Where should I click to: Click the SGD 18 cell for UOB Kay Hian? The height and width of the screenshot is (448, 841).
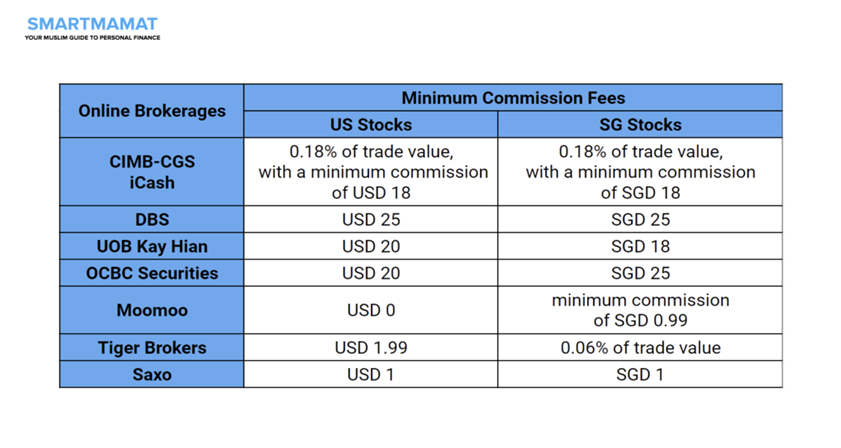[640, 246]
